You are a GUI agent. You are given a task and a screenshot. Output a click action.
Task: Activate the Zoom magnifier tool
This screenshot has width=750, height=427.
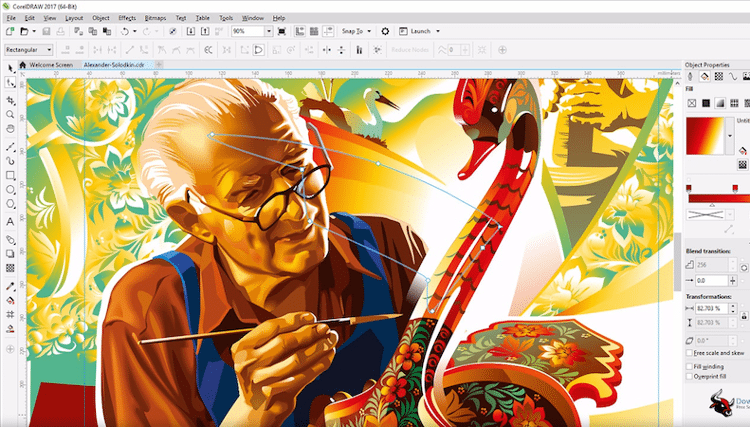click(11, 115)
